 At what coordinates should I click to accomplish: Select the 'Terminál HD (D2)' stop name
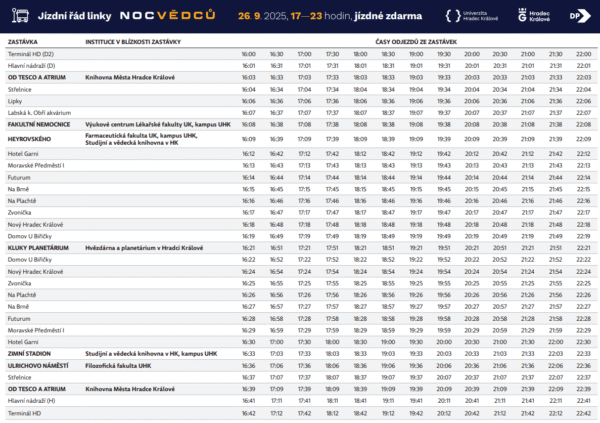pyautogui.click(x=31, y=54)
